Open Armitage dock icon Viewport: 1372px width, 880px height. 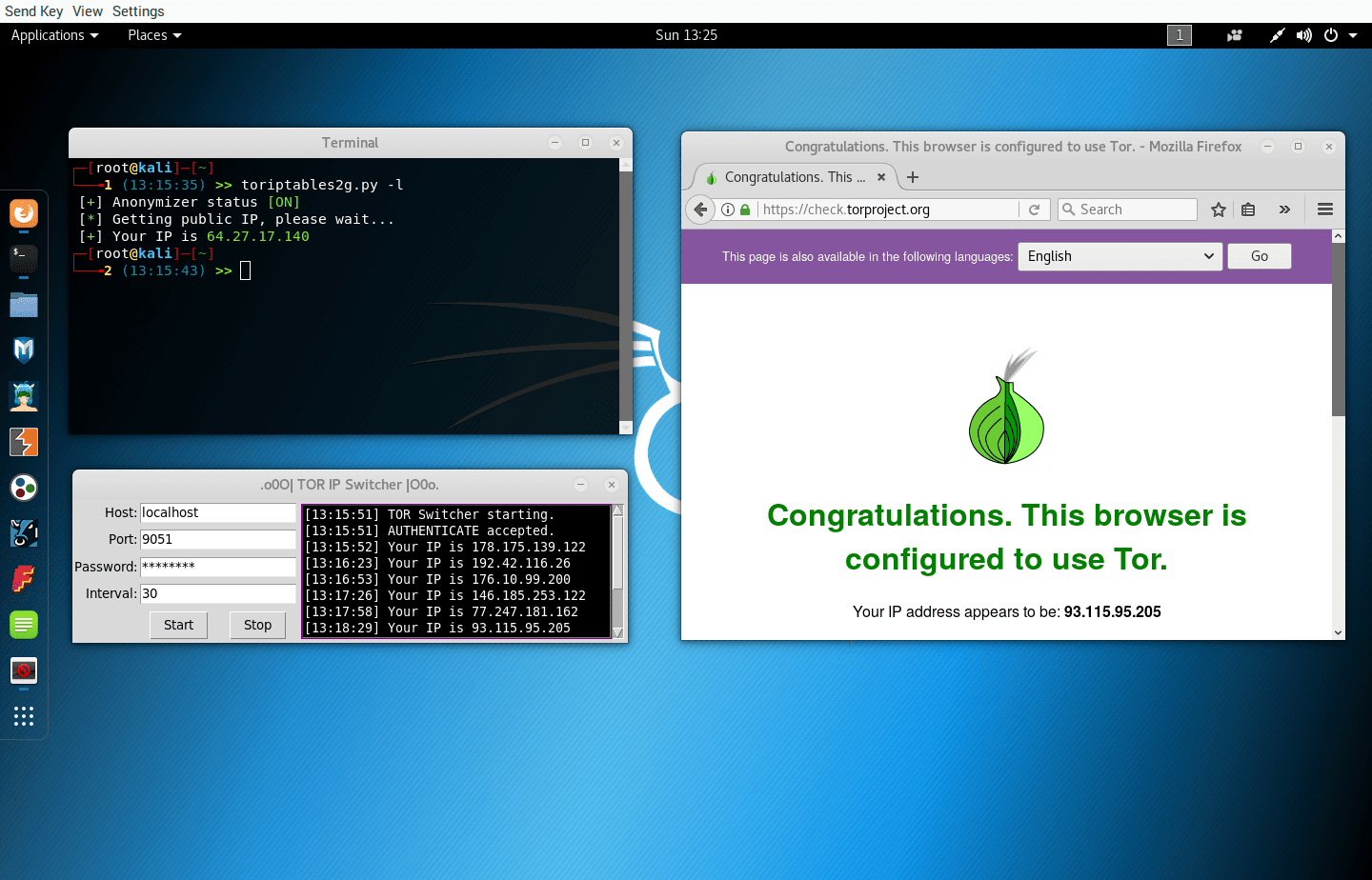(24, 396)
